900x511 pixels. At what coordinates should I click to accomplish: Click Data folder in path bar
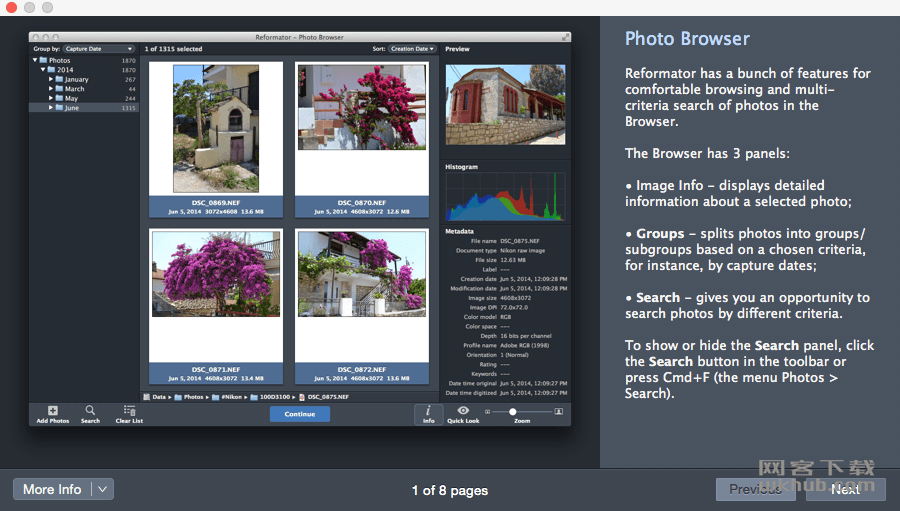[155, 397]
